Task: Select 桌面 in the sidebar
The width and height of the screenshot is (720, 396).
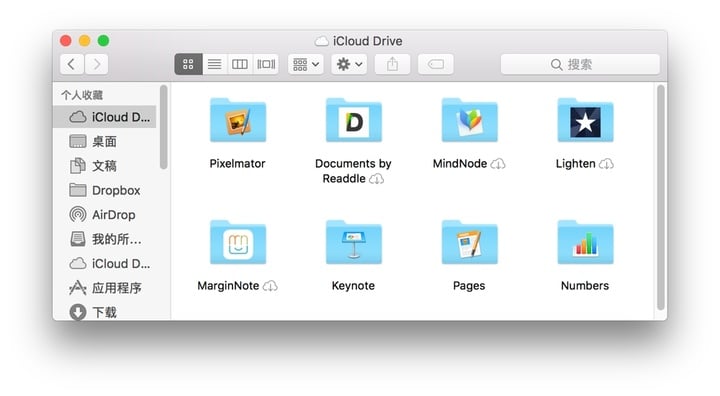Action: [x=105, y=141]
